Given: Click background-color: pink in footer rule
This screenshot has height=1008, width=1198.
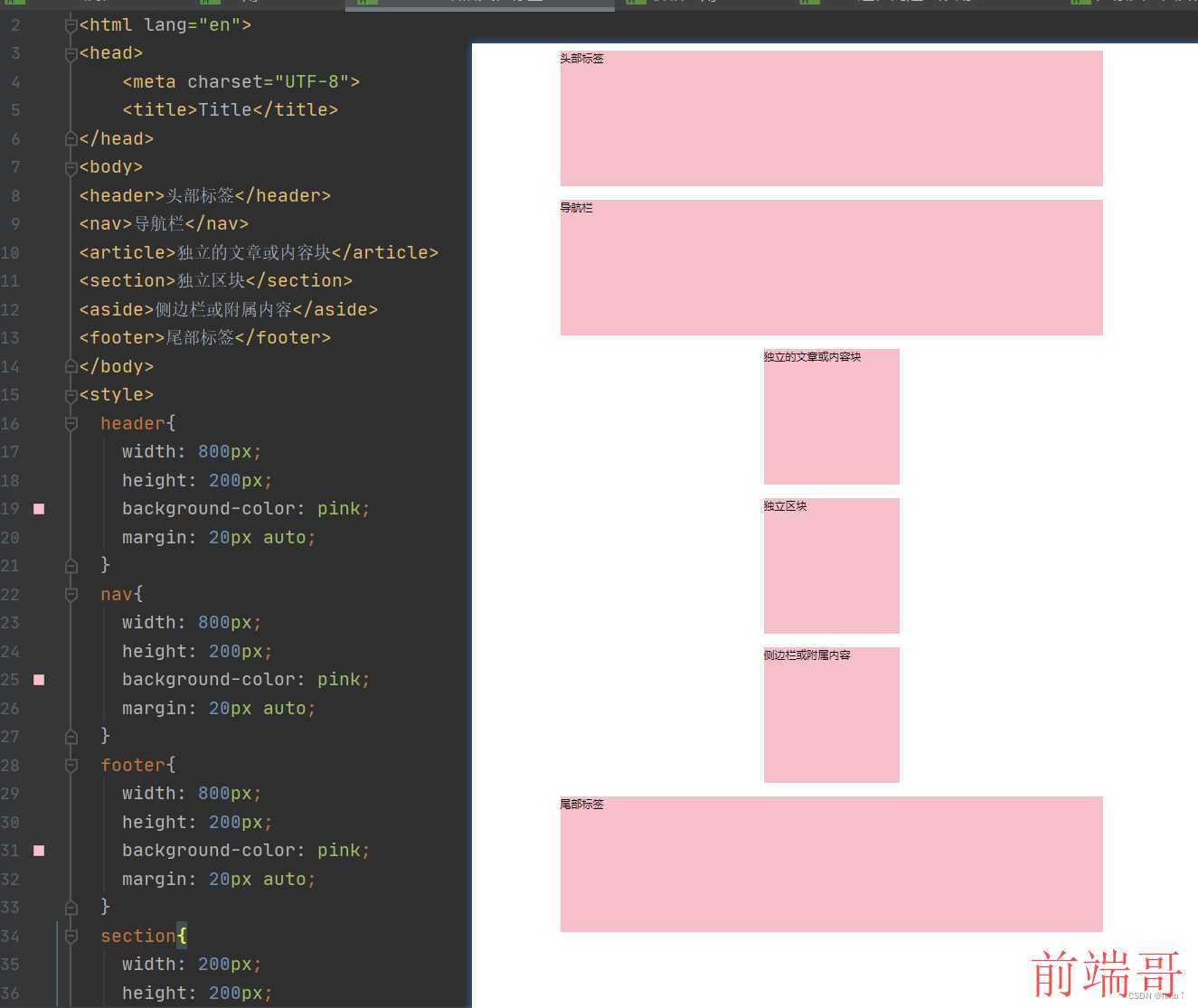Looking at the screenshot, I should 246,851.
